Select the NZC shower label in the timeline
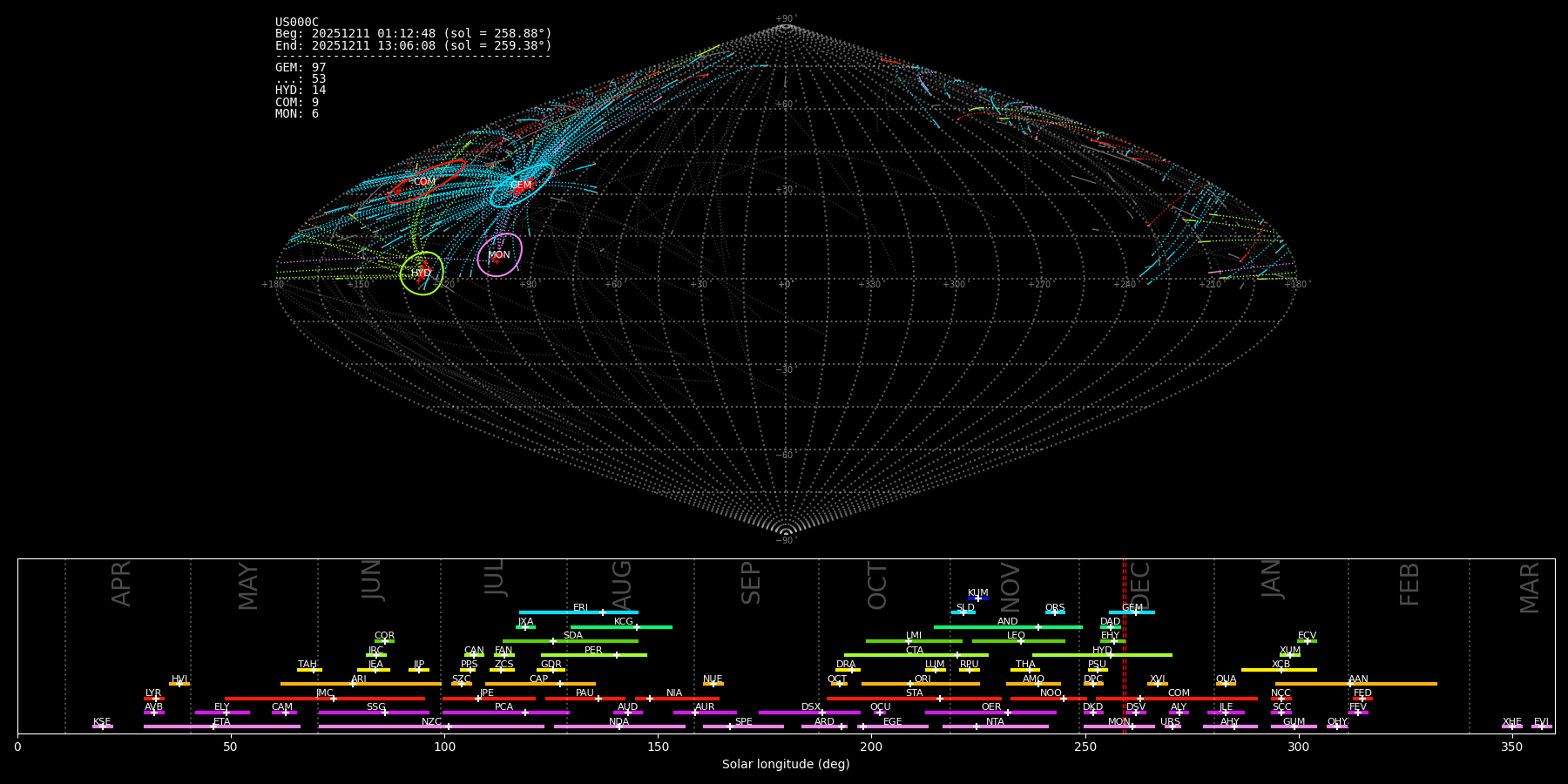 coord(432,722)
